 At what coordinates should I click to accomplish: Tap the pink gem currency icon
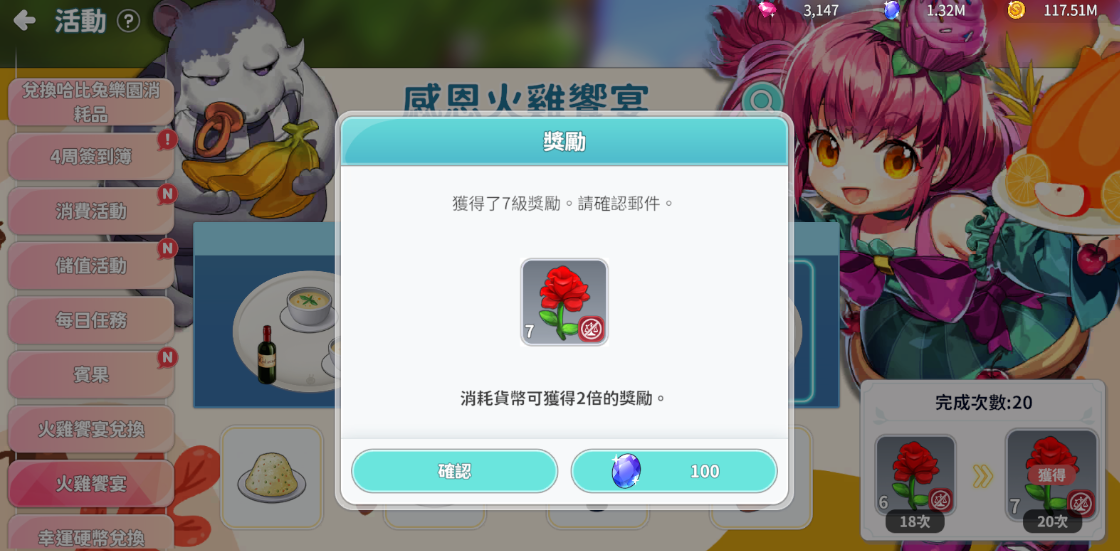768,10
